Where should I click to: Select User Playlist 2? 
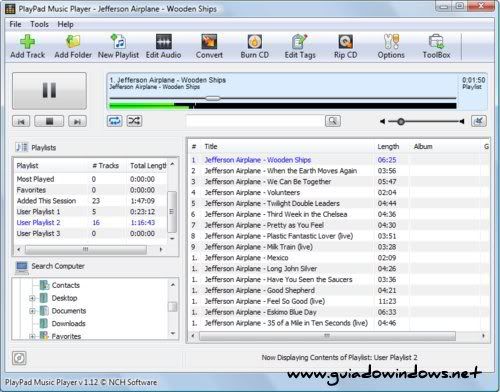[x=90, y=223]
